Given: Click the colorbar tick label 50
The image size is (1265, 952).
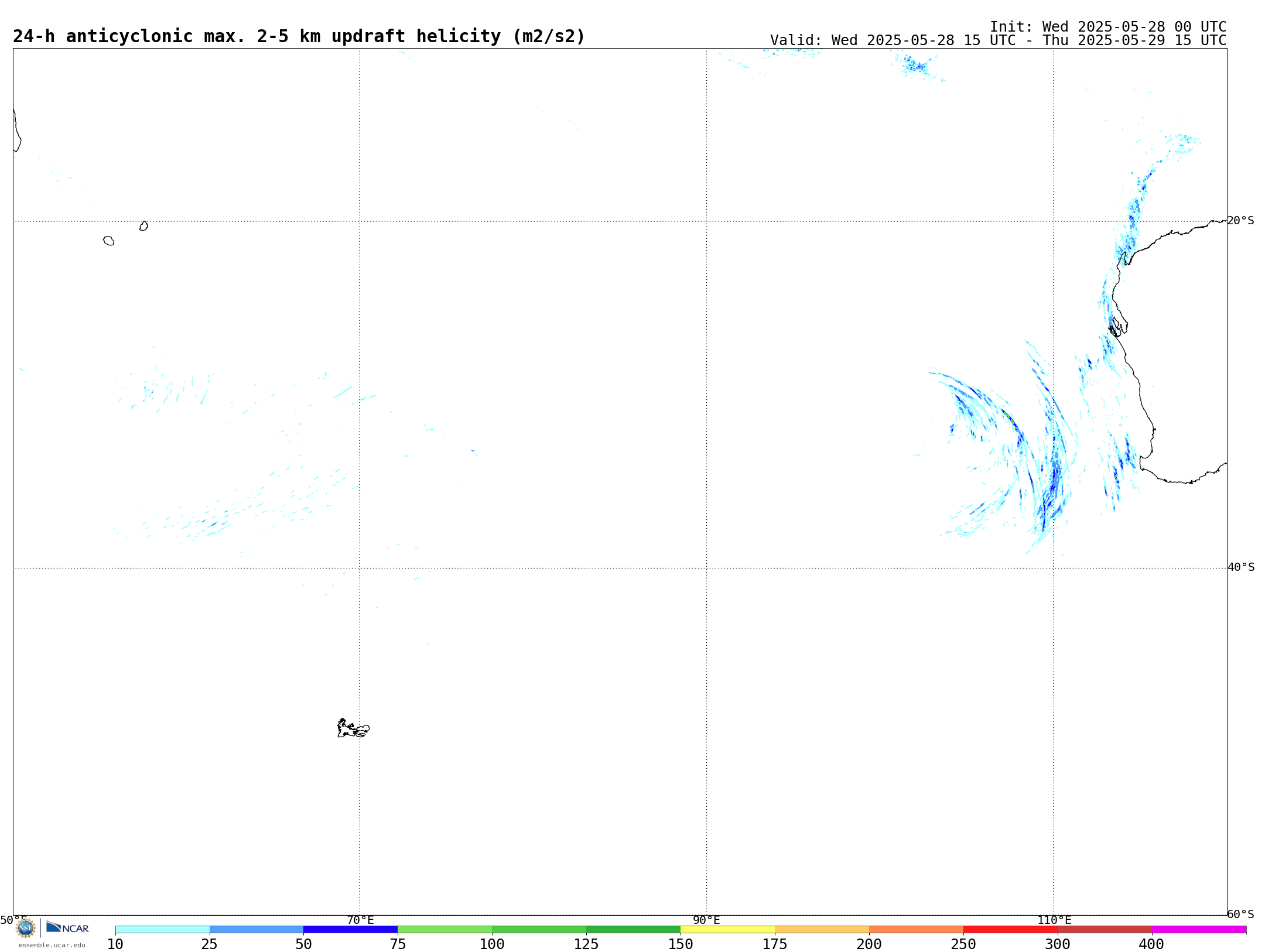Looking at the screenshot, I should pyautogui.click(x=304, y=944).
